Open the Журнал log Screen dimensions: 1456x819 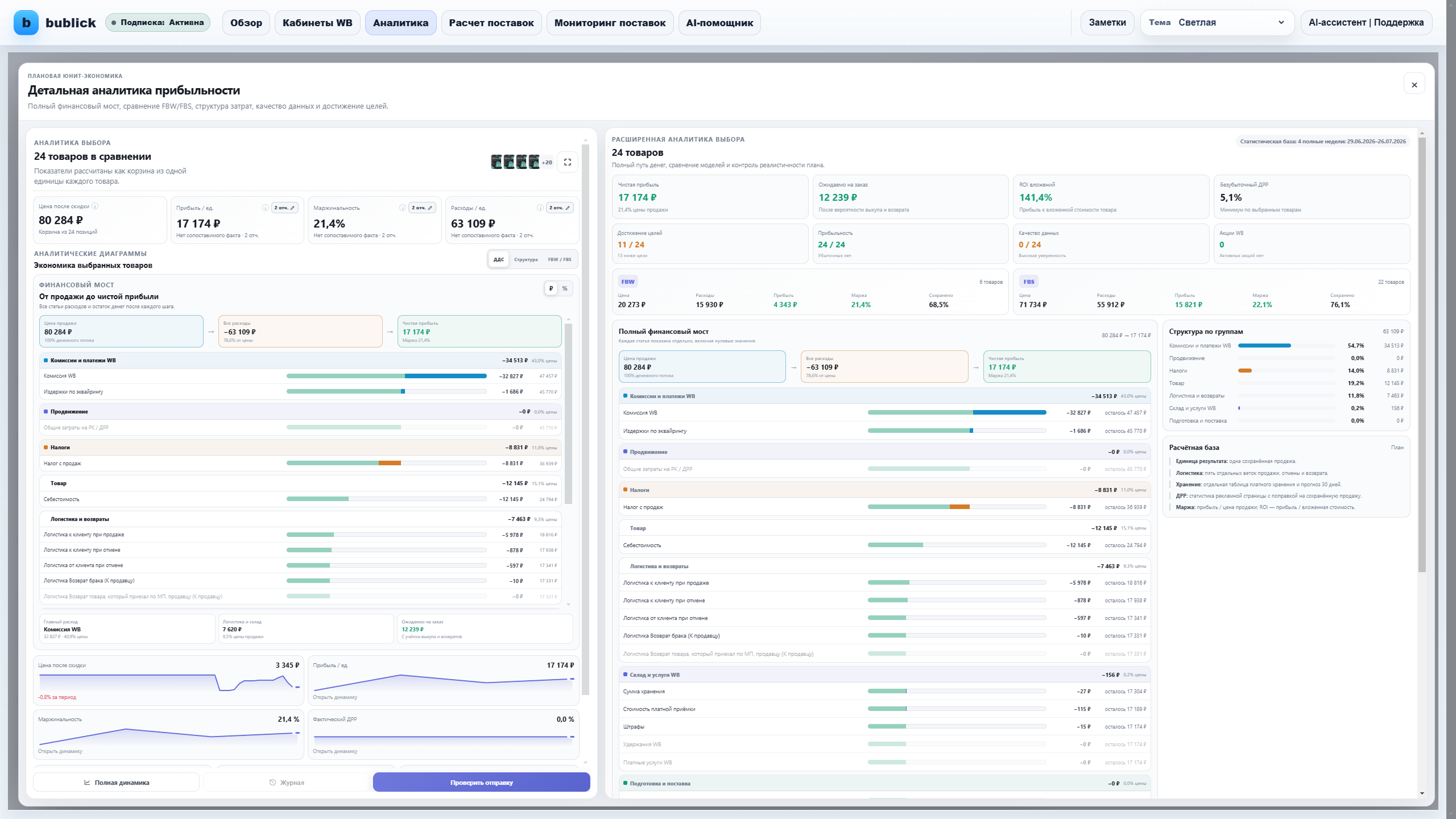[287, 783]
